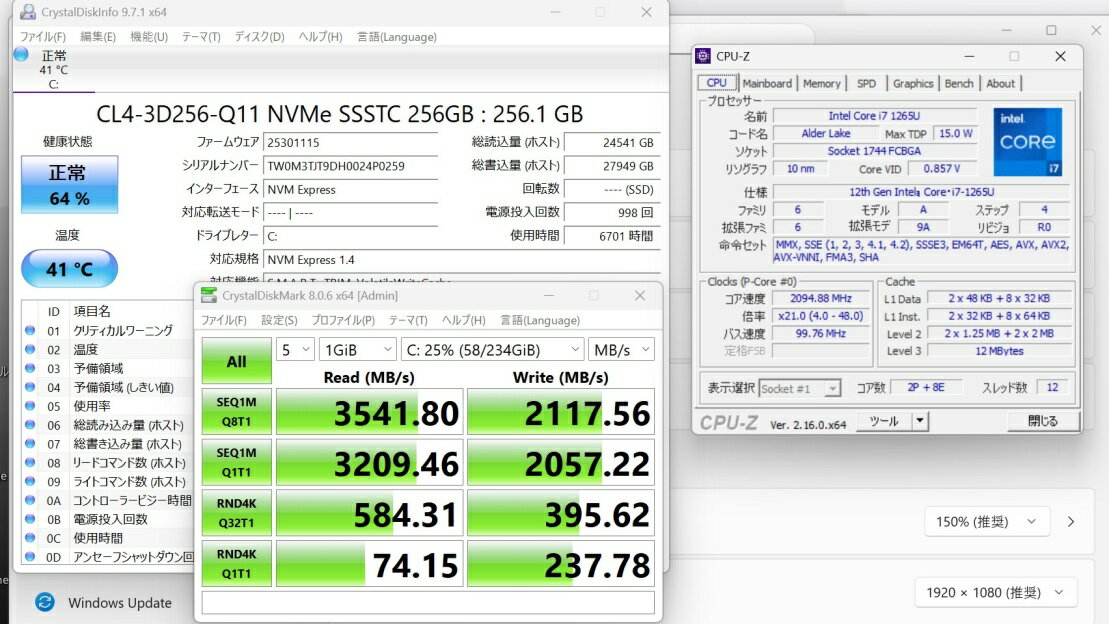The image size is (1109, 624).
Task: Click the CPU-Z title bar chip icon
Action: coord(704,56)
